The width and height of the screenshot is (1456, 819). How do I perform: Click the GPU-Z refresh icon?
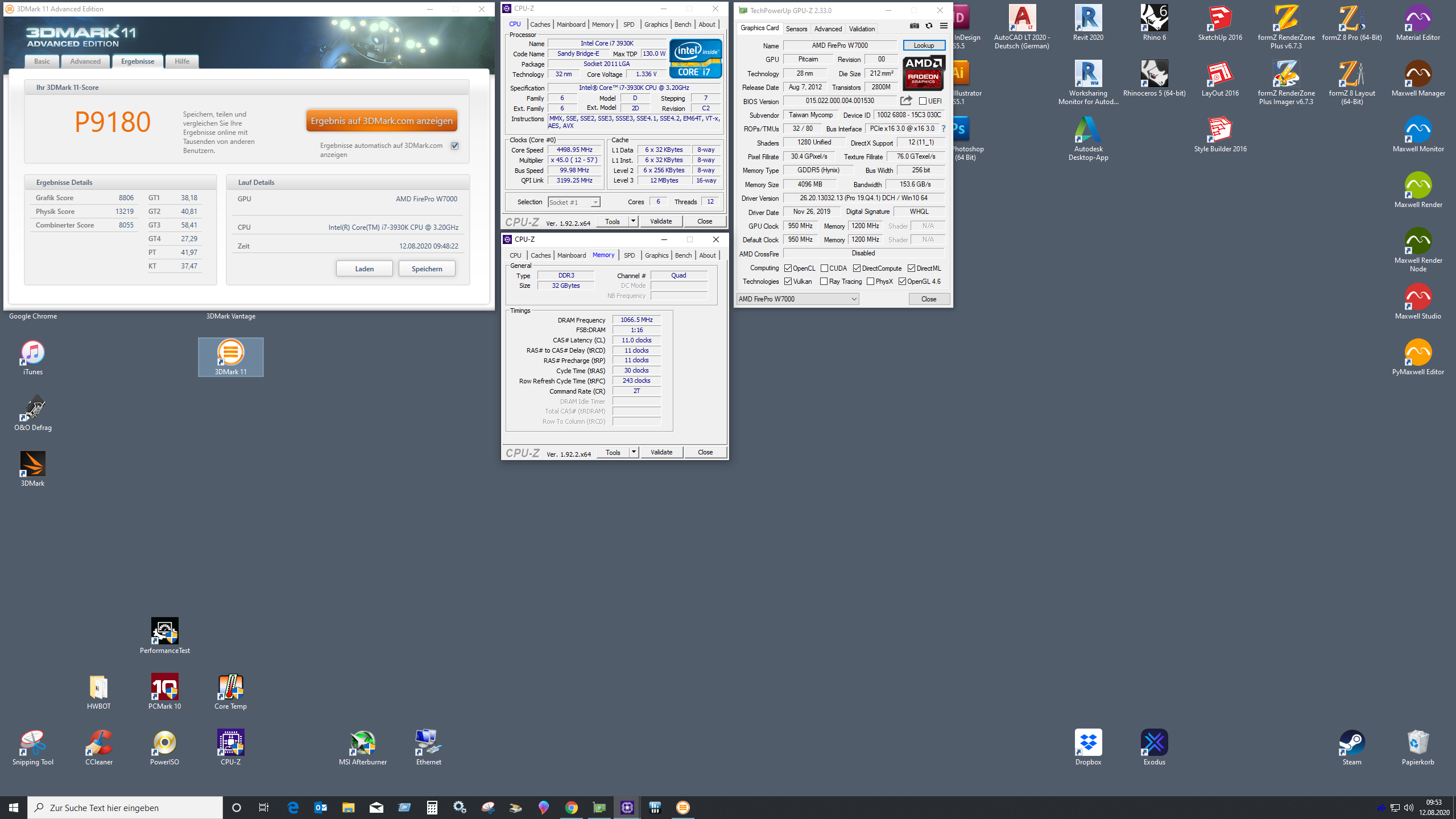[x=929, y=26]
